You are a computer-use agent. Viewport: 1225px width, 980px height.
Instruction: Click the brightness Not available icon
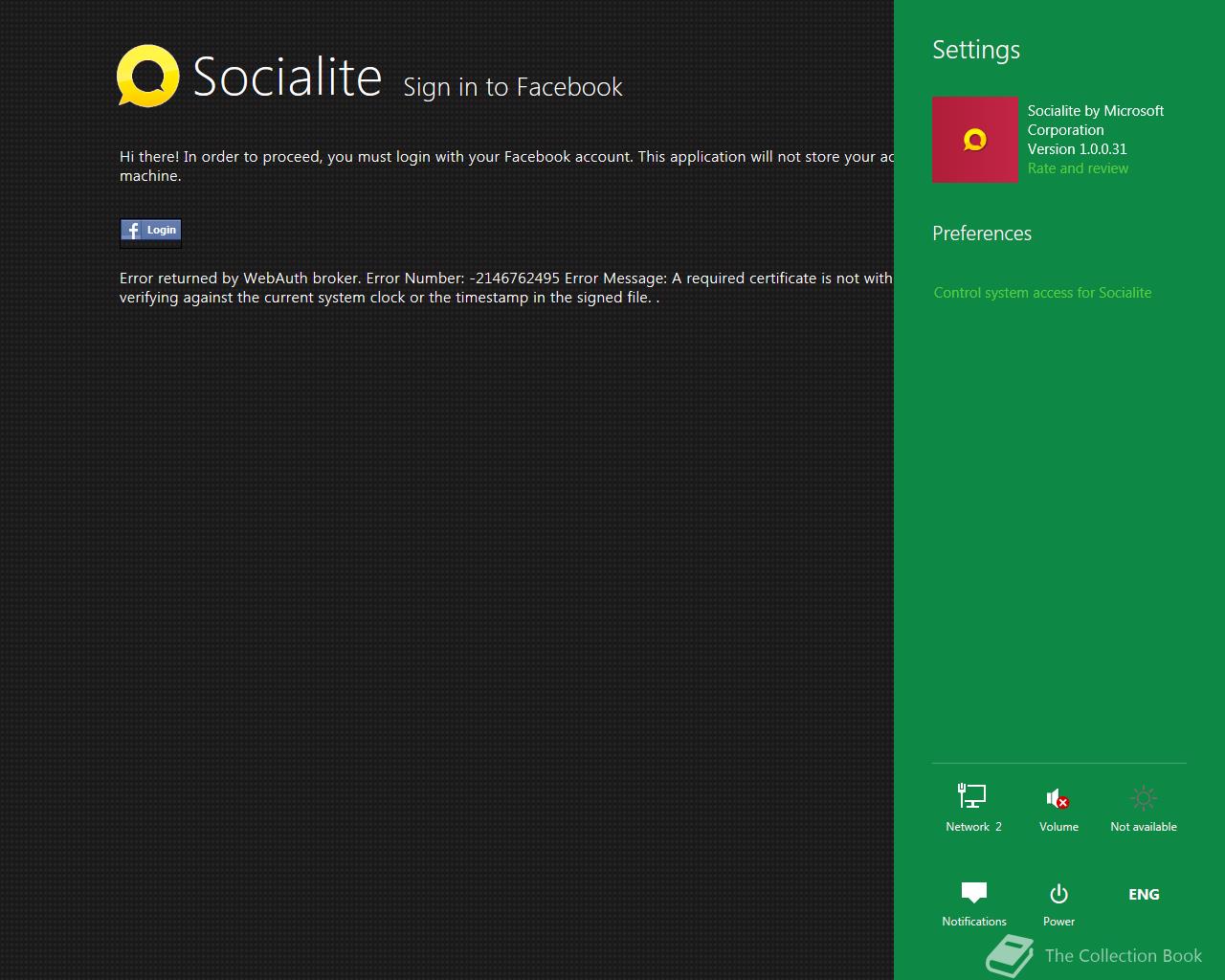coord(1144,808)
